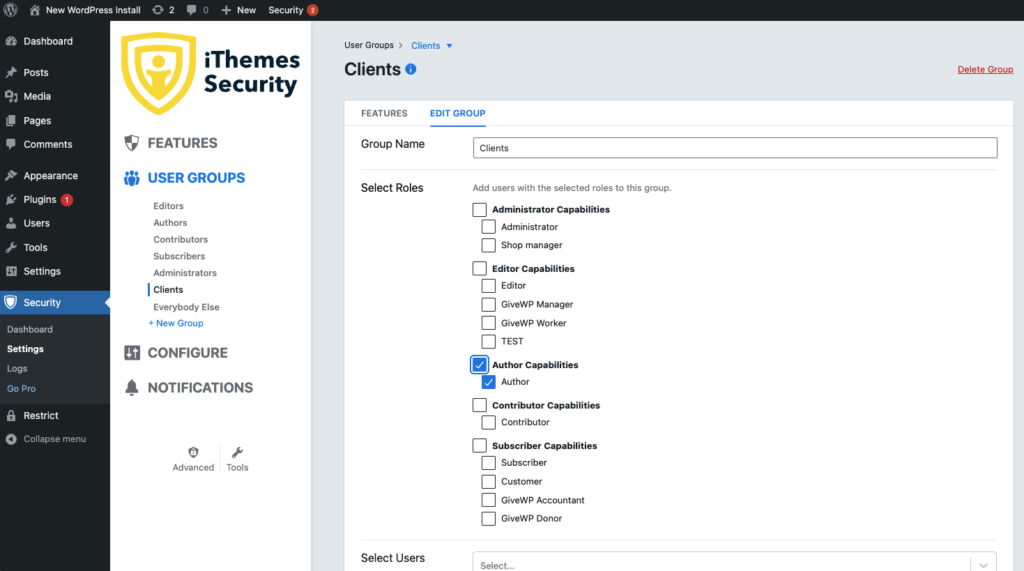Viewport: 1024px width, 571px height.
Task: Click the iThemes Security shield logo
Action: click(159, 73)
